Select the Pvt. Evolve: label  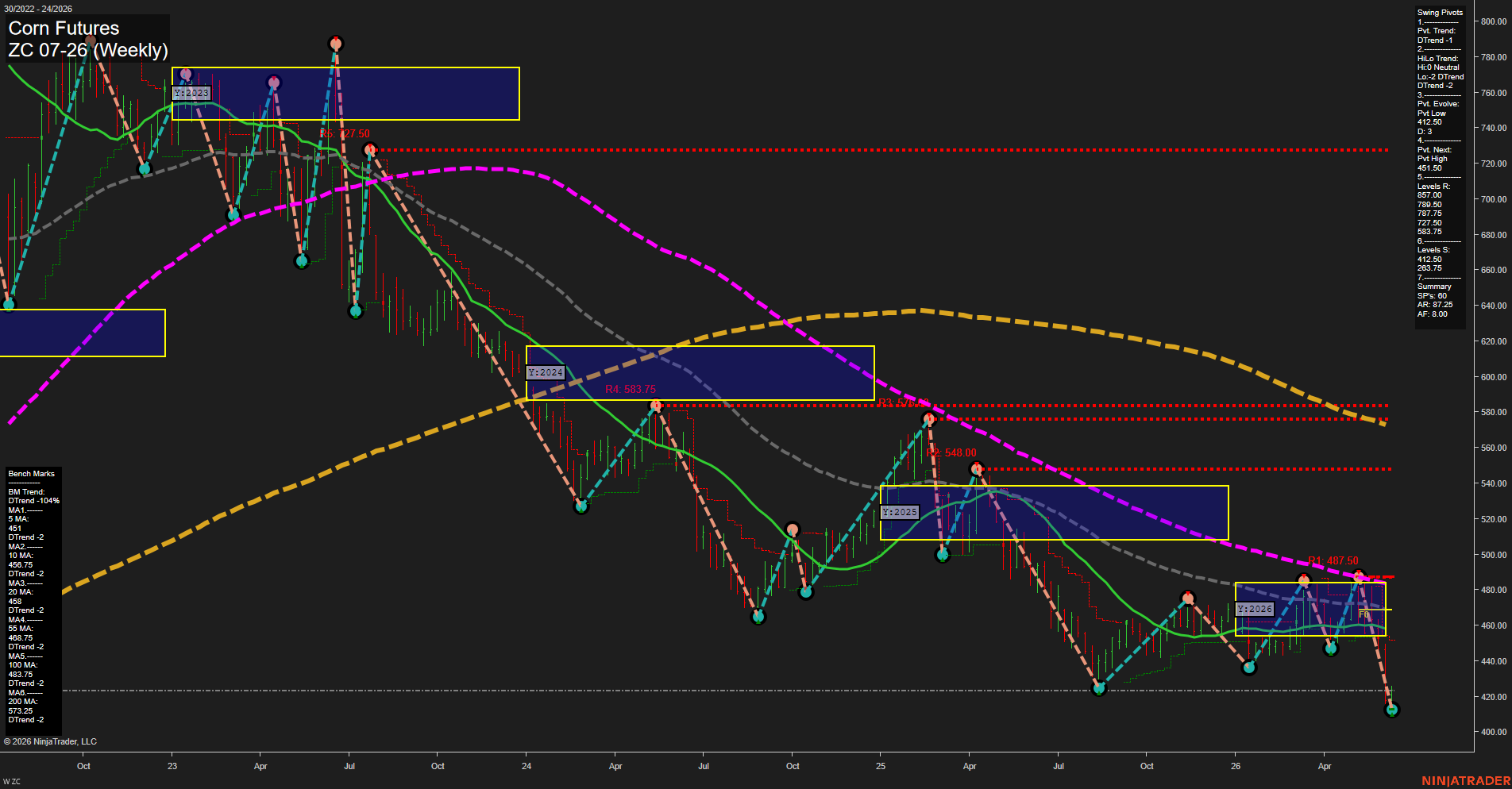pos(1438,104)
